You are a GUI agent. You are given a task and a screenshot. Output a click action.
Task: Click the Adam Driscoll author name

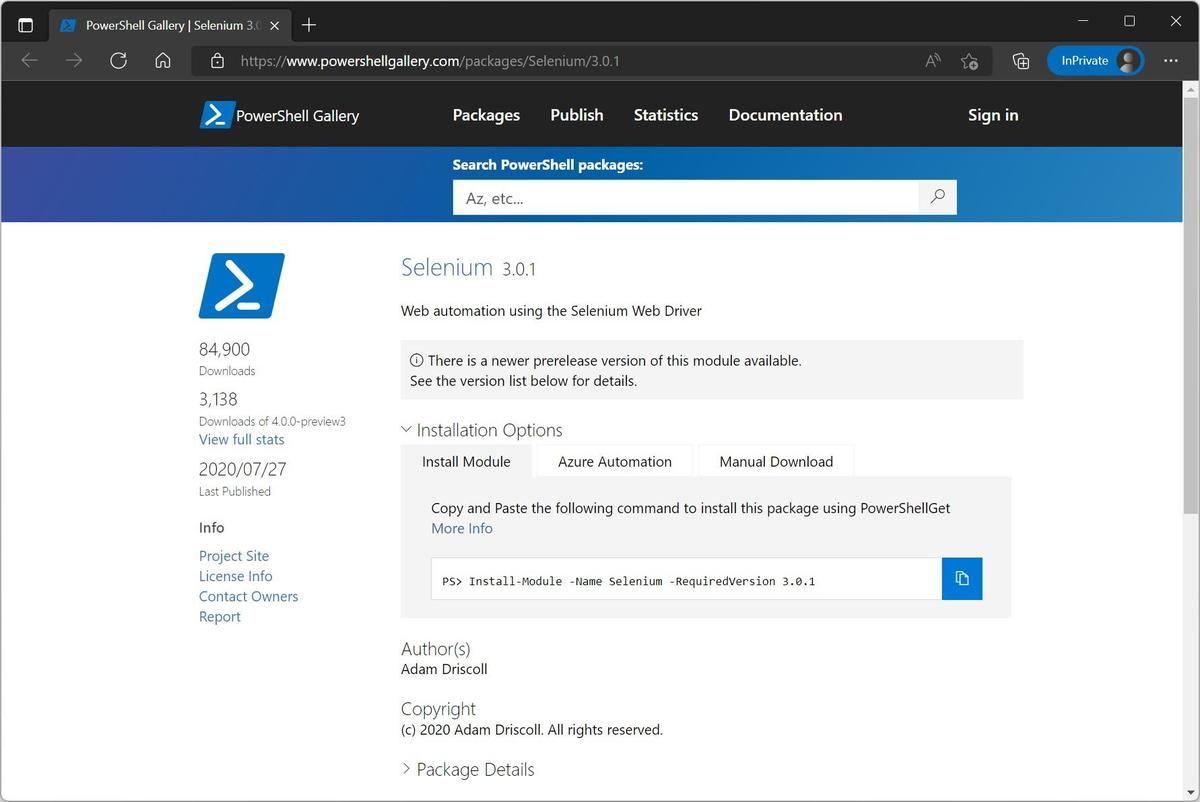[444, 669]
